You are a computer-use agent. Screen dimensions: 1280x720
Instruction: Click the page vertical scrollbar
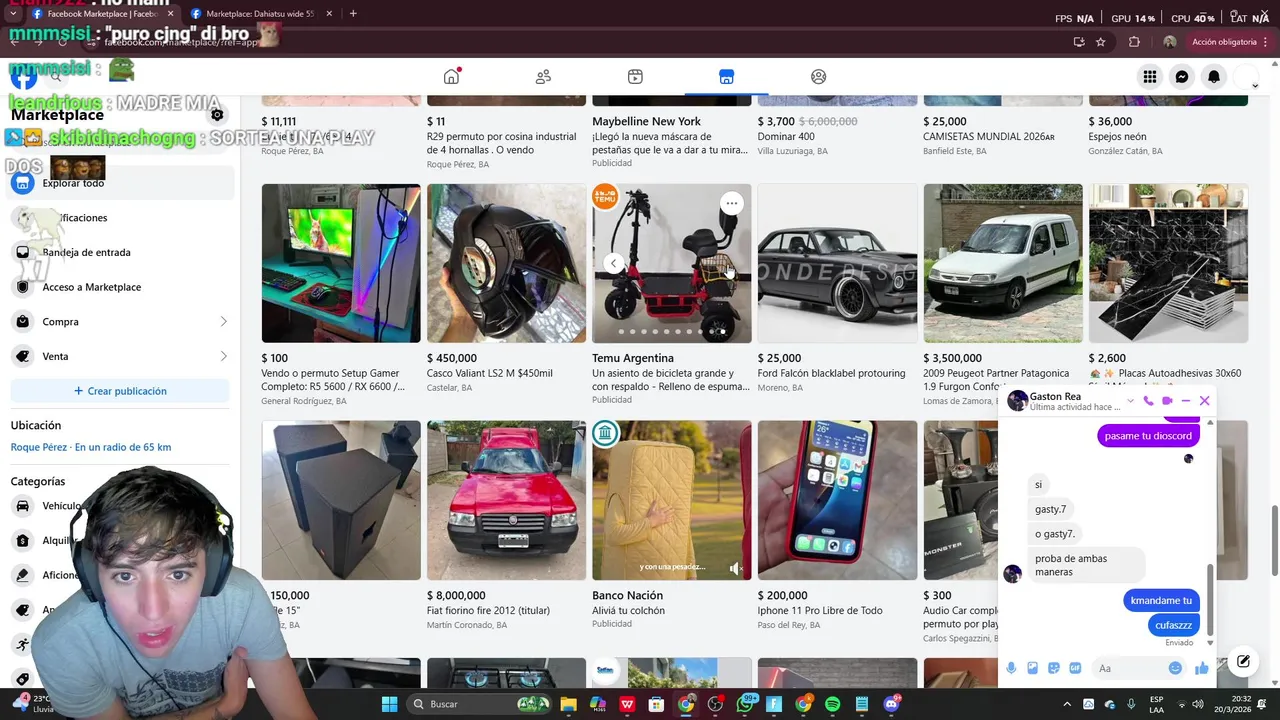tap(1274, 540)
